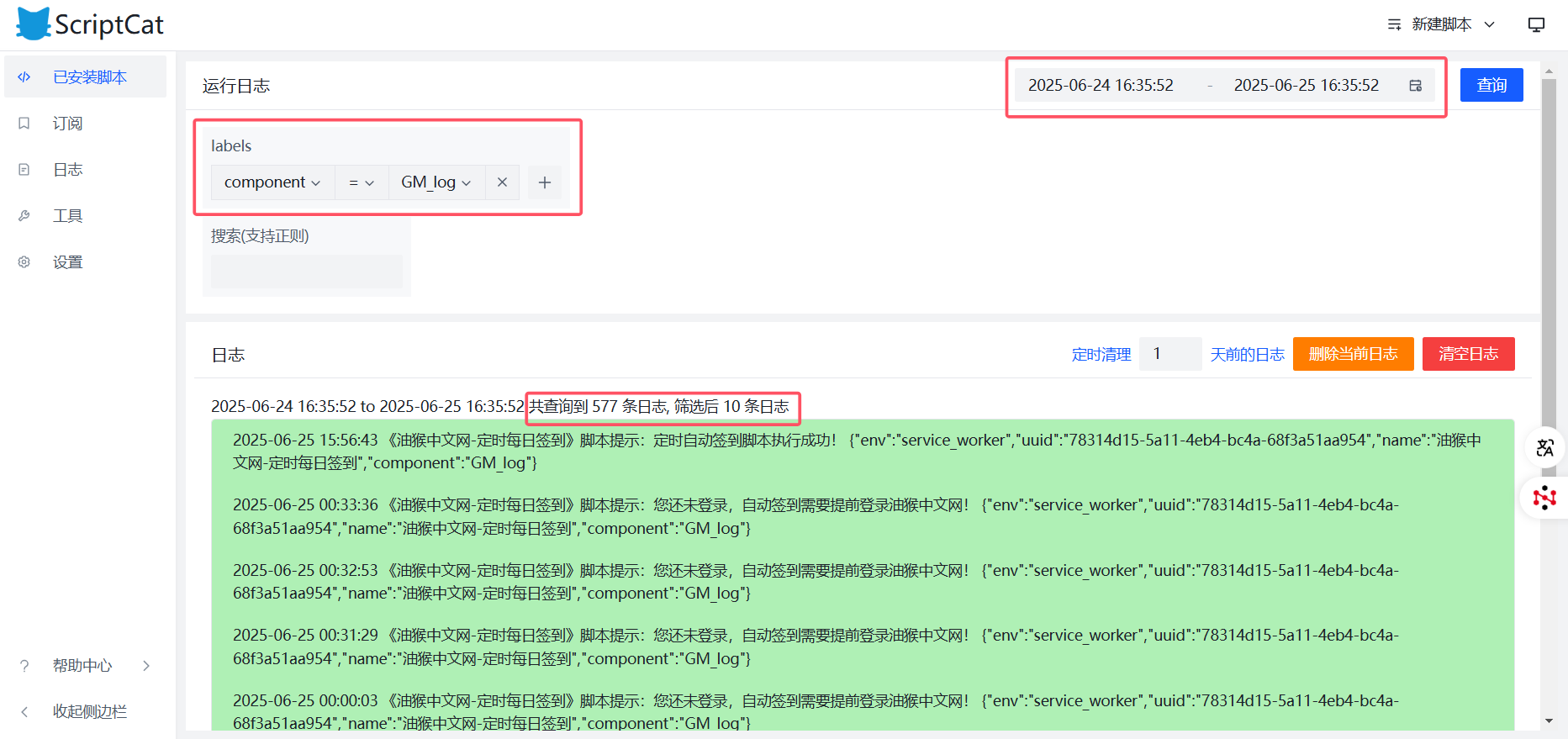This screenshot has width=1568, height=739.
Task: Click the 搜索(支持正则) search input field
Action: pyautogui.click(x=306, y=272)
